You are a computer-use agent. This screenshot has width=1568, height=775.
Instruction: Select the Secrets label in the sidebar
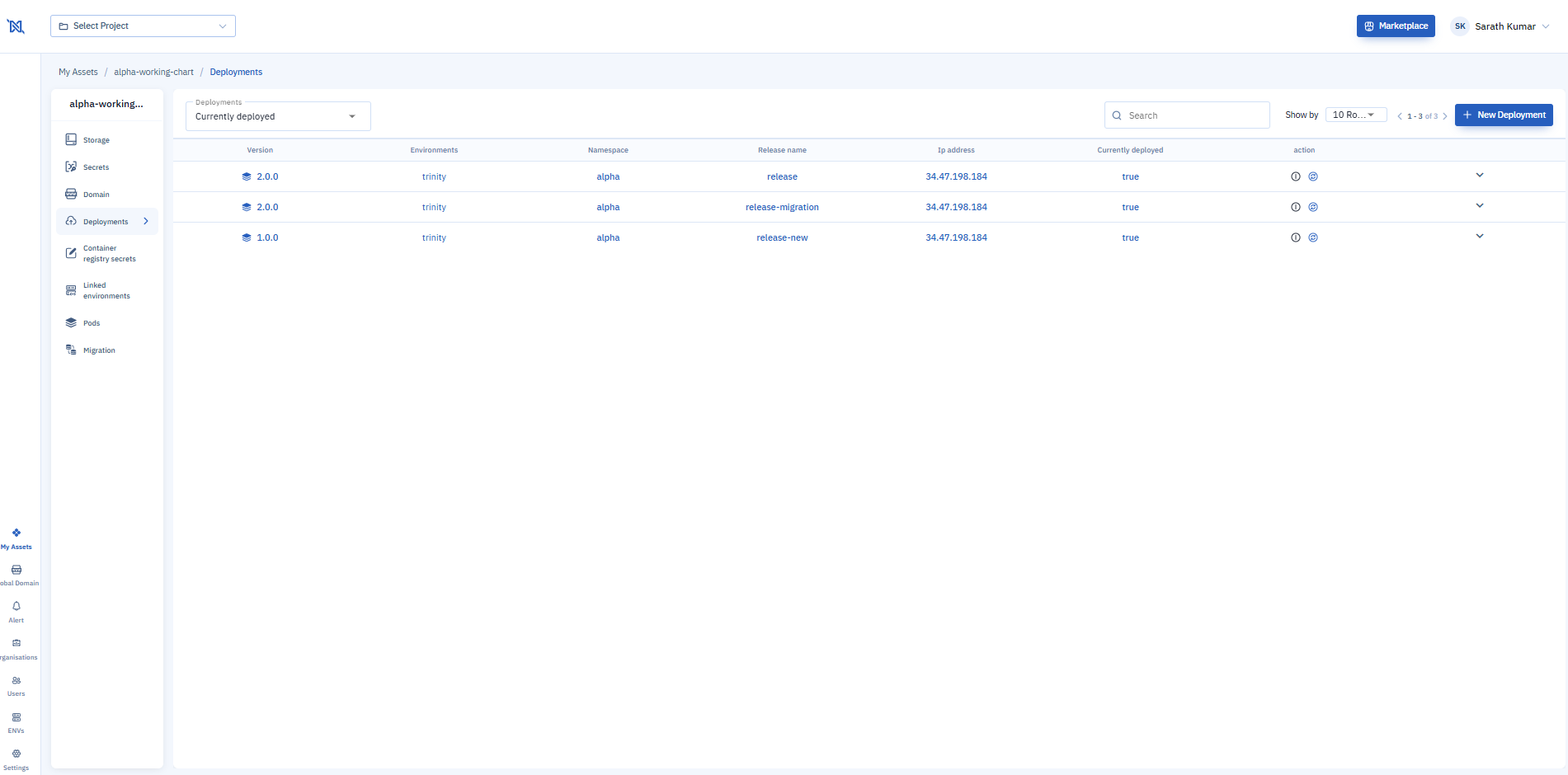point(96,167)
